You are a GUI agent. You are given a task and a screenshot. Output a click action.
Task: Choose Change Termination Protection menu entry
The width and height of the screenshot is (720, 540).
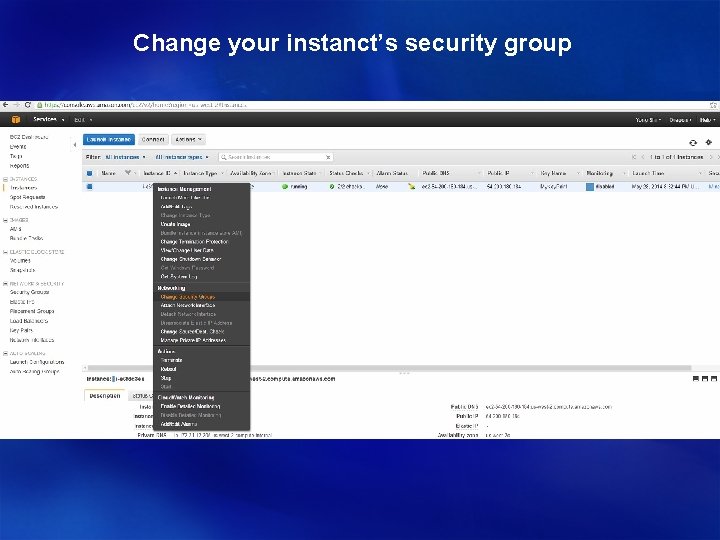pos(194,242)
